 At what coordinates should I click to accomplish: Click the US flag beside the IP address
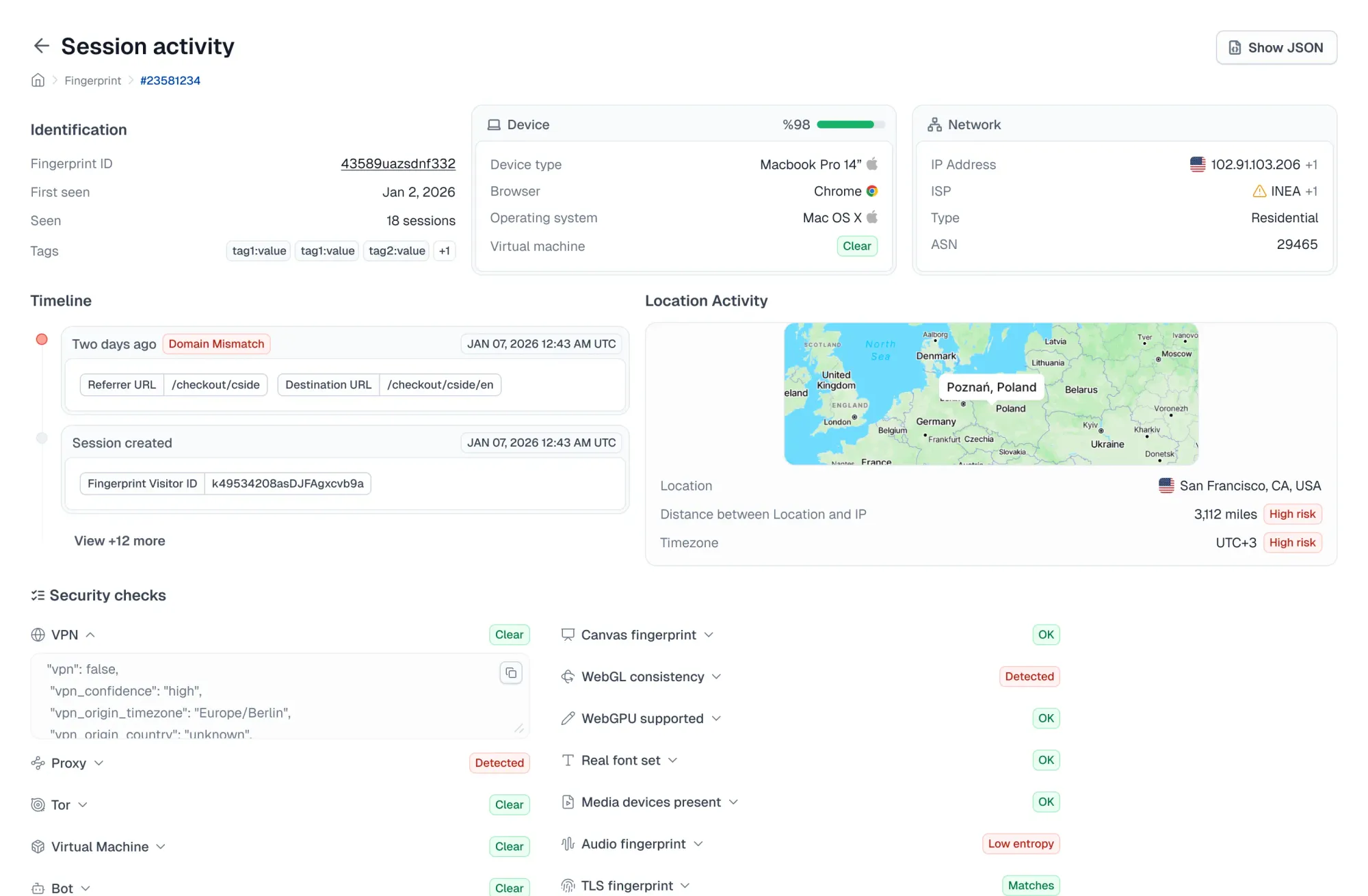(1197, 164)
